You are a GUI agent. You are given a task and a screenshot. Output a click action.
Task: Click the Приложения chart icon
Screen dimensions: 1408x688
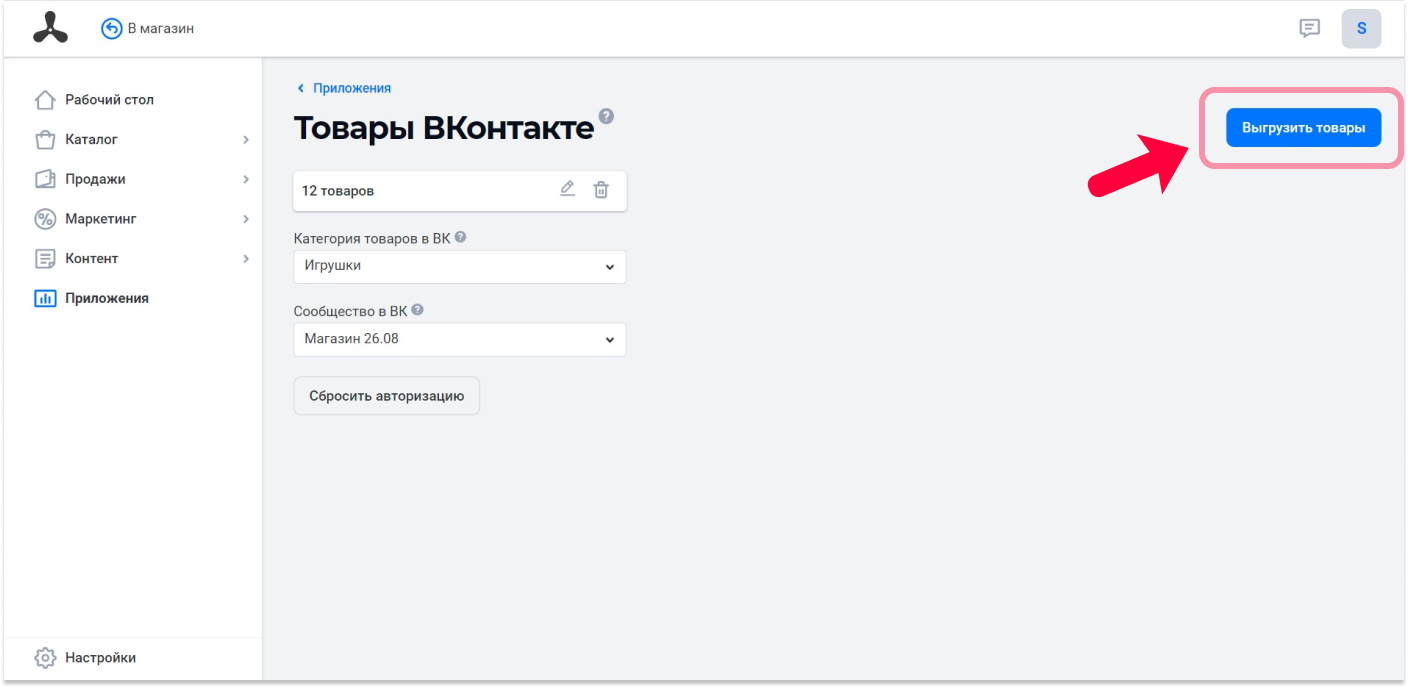coord(45,298)
